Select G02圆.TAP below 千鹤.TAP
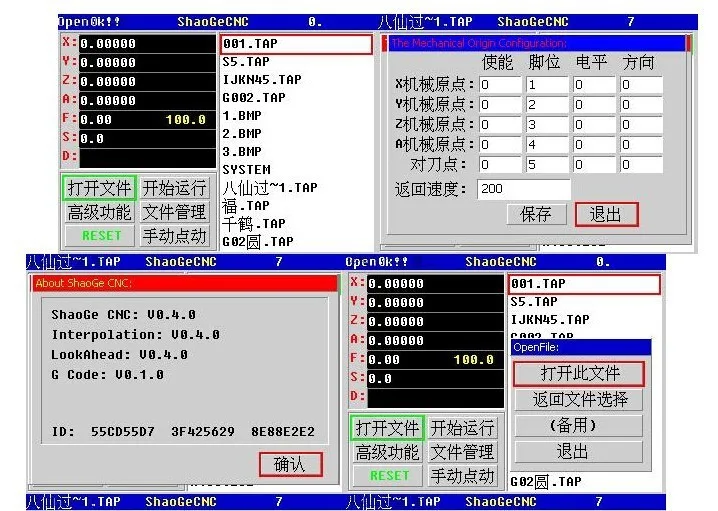The width and height of the screenshot is (718, 511). (x=258, y=242)
